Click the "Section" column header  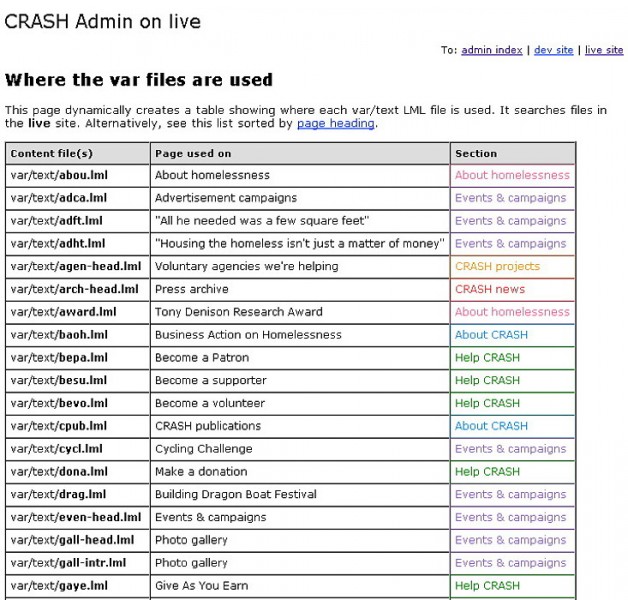(x=476, y=153)
